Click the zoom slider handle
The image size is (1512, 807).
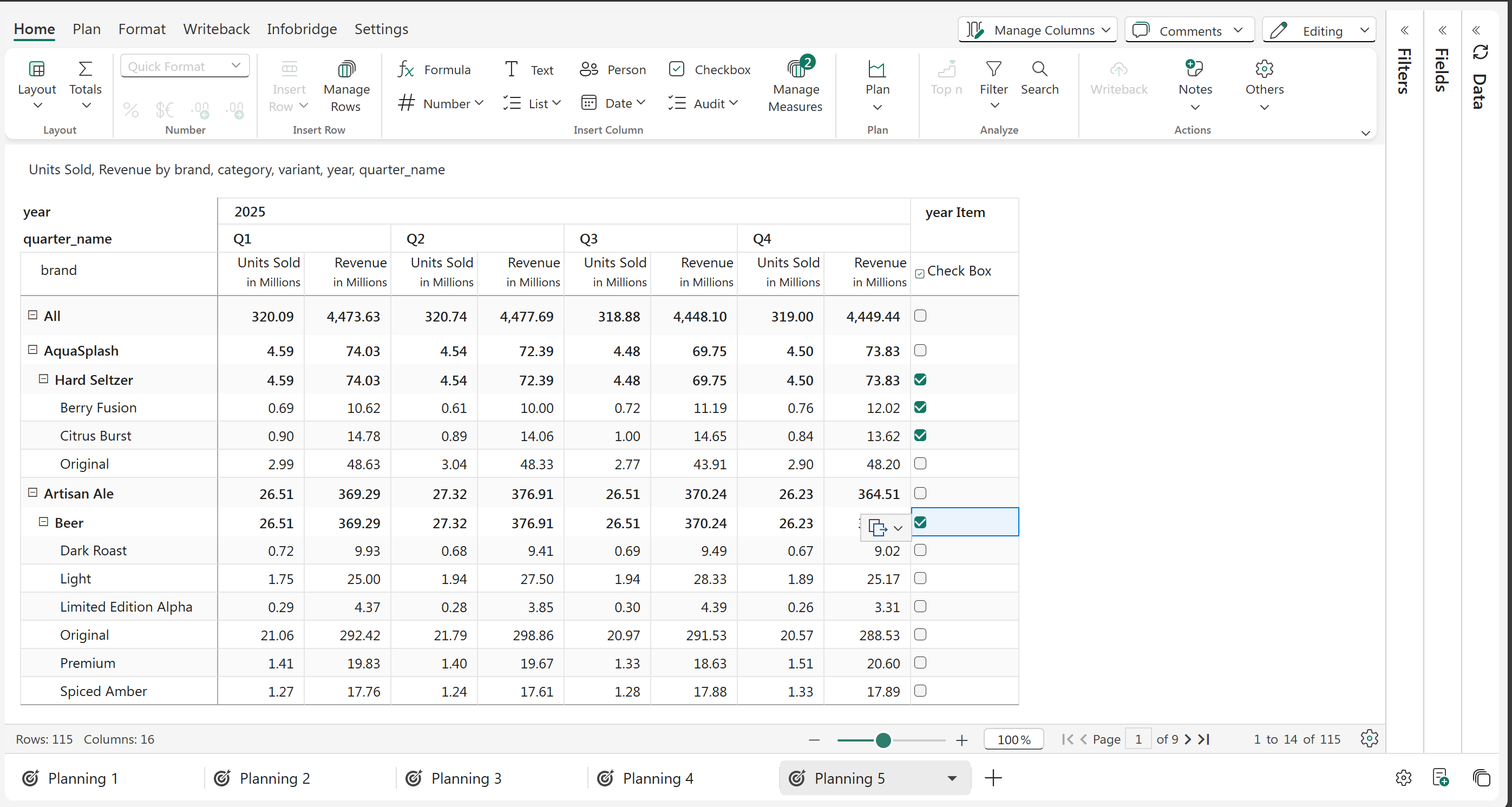pos(883,740)
